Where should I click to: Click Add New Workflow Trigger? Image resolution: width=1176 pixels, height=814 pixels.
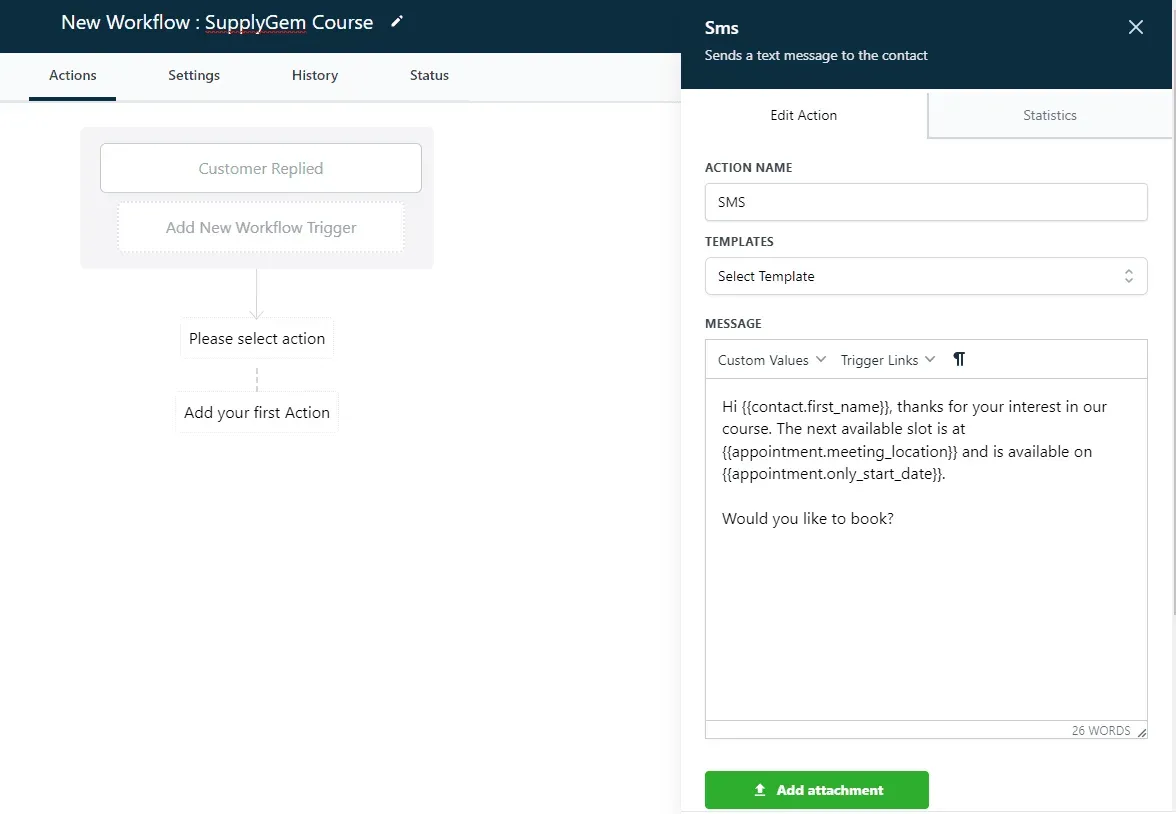pos(261,227)
